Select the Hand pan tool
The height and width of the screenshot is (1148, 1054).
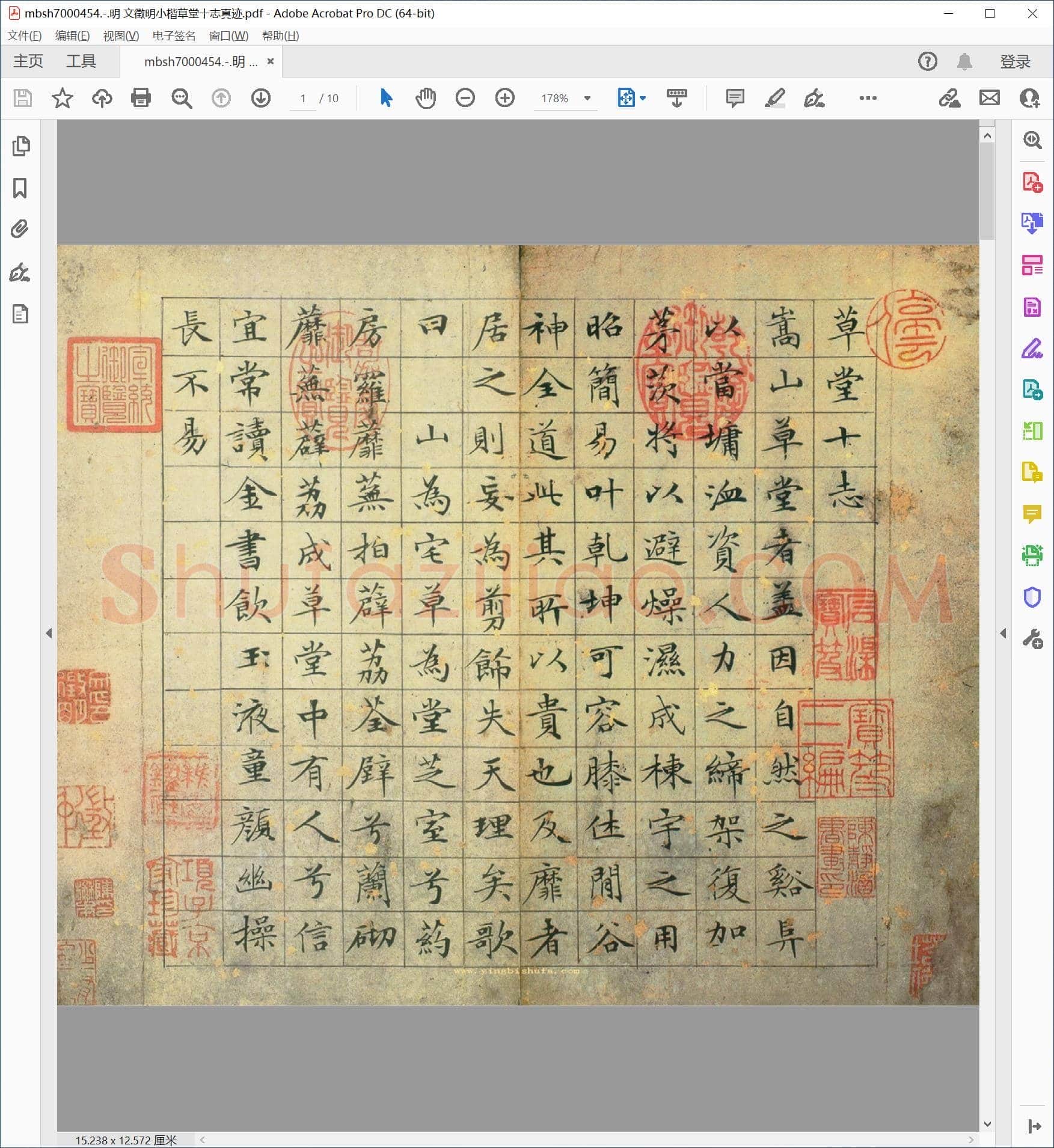pos(426,97)
